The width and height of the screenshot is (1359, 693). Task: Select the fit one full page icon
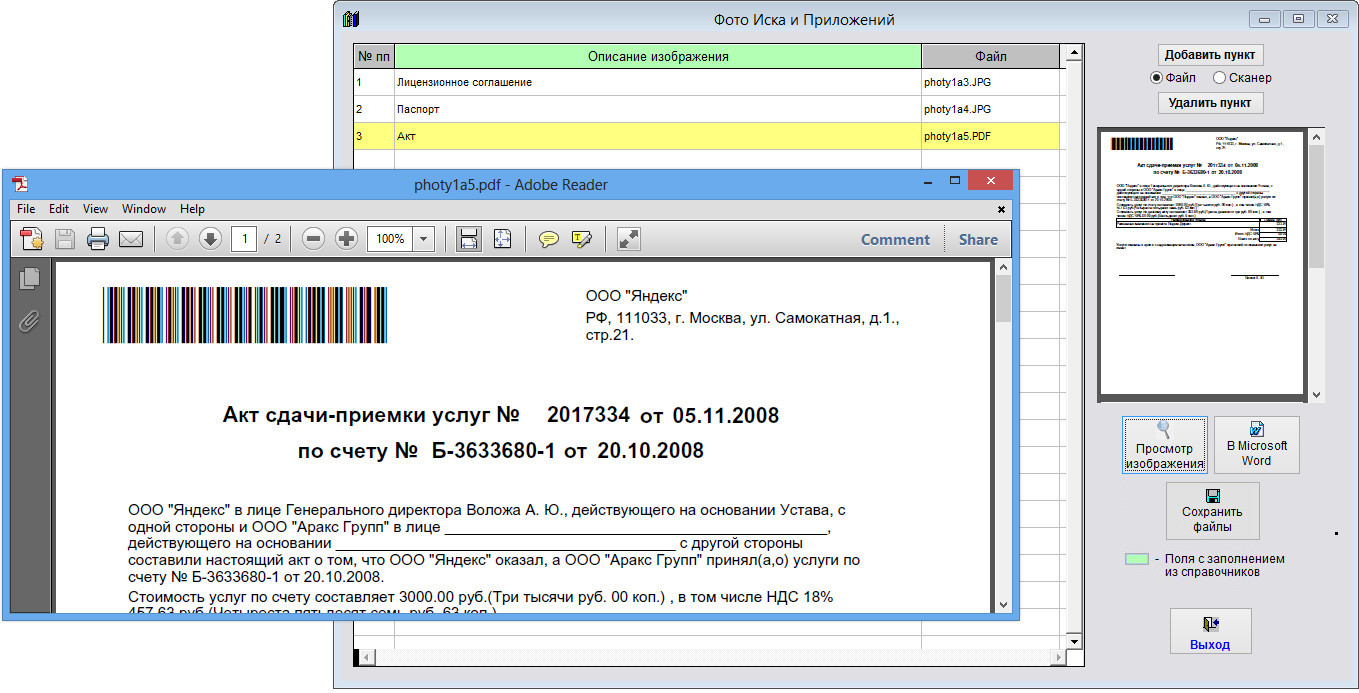coord(502,239)
